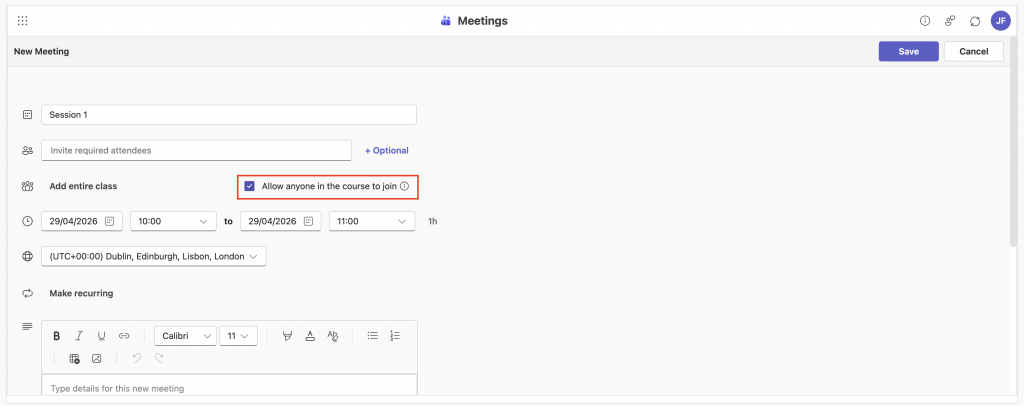Click the info icon in the header

[x=925, y=20]
